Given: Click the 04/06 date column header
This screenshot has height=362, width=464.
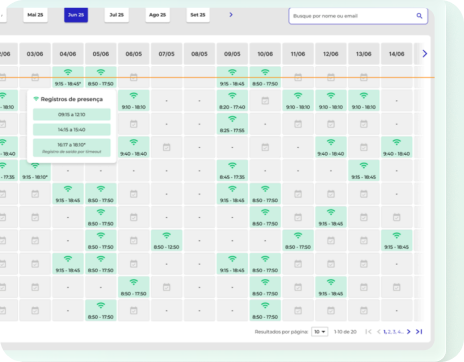Looking at the screenshot, I should [x=68, y=54].
